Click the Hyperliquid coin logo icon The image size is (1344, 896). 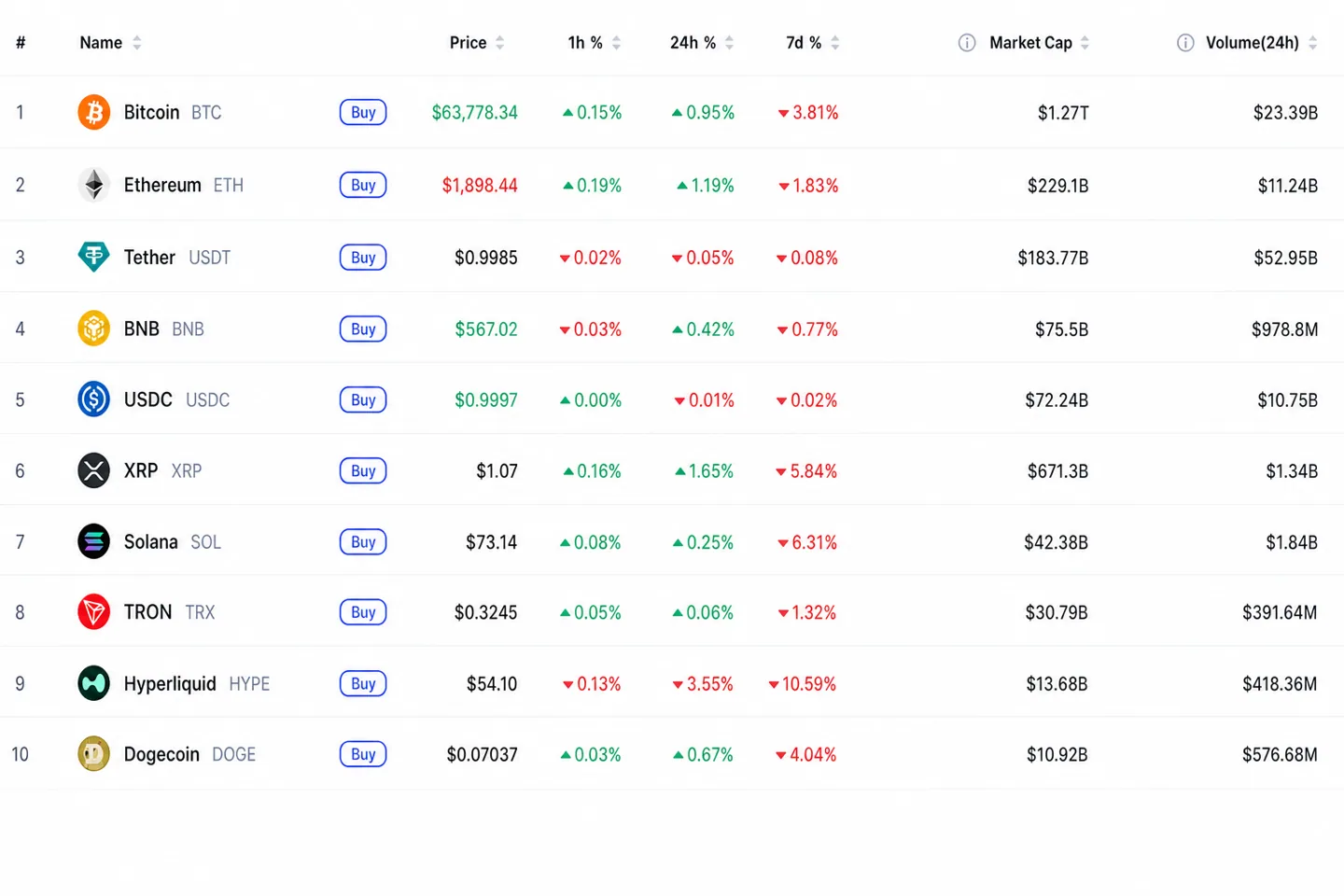[93, 683]
